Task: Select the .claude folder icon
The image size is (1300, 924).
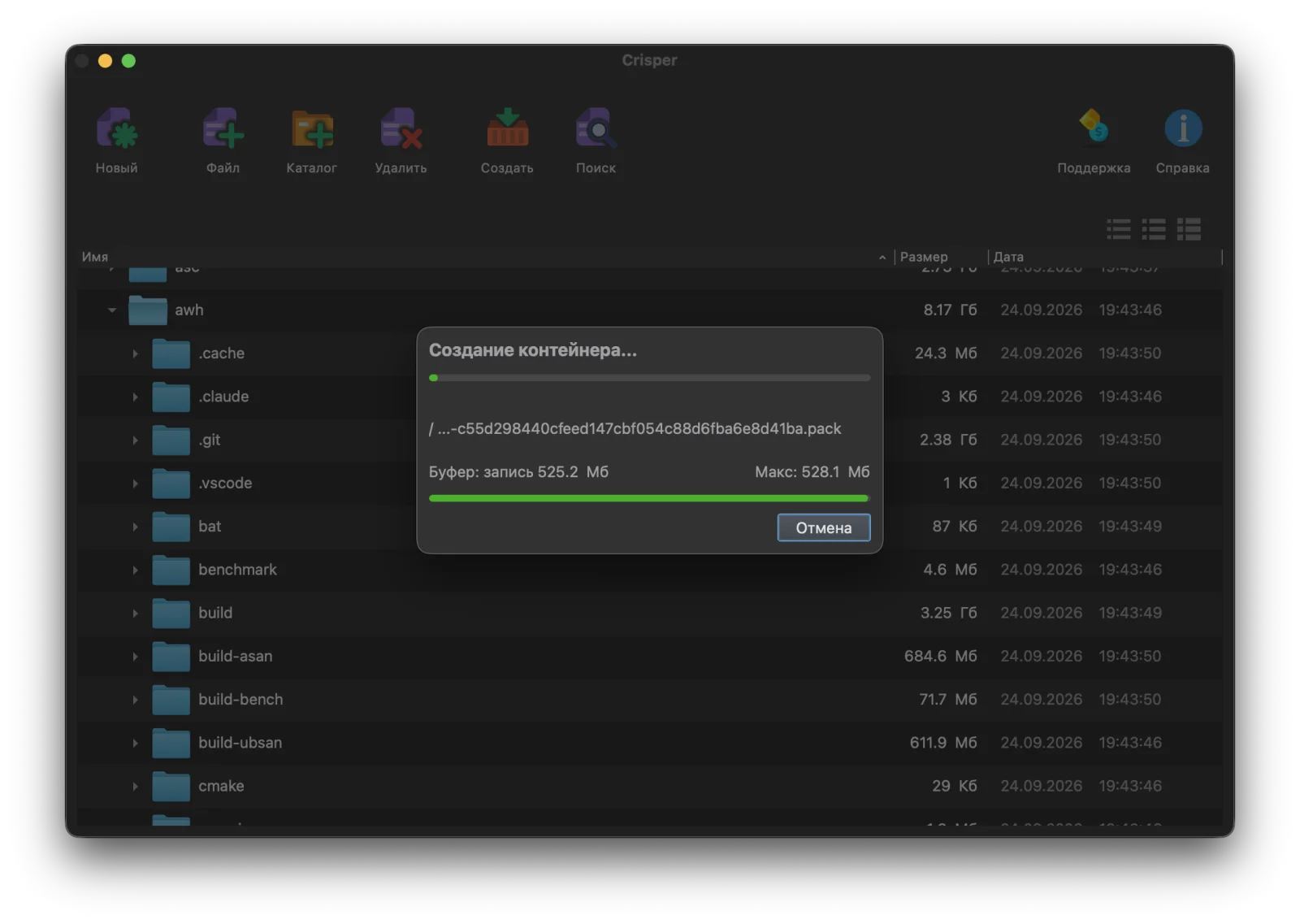Action: [x=171, y=397]
